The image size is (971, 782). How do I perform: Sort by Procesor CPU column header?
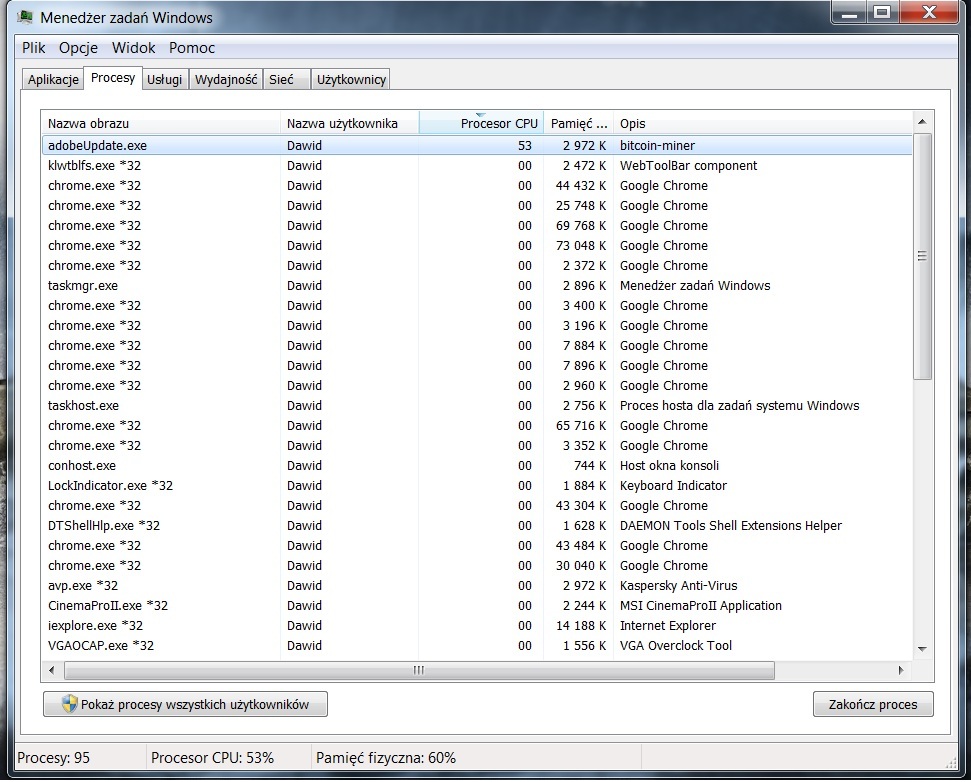[481, 123]
